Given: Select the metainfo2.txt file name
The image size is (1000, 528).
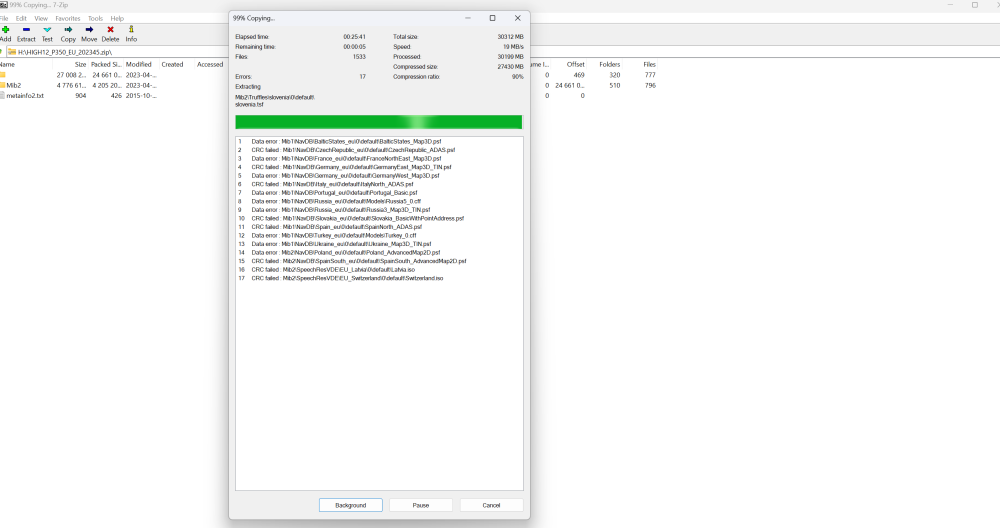Looking at the screenshot, I should [x=25, y=96].
